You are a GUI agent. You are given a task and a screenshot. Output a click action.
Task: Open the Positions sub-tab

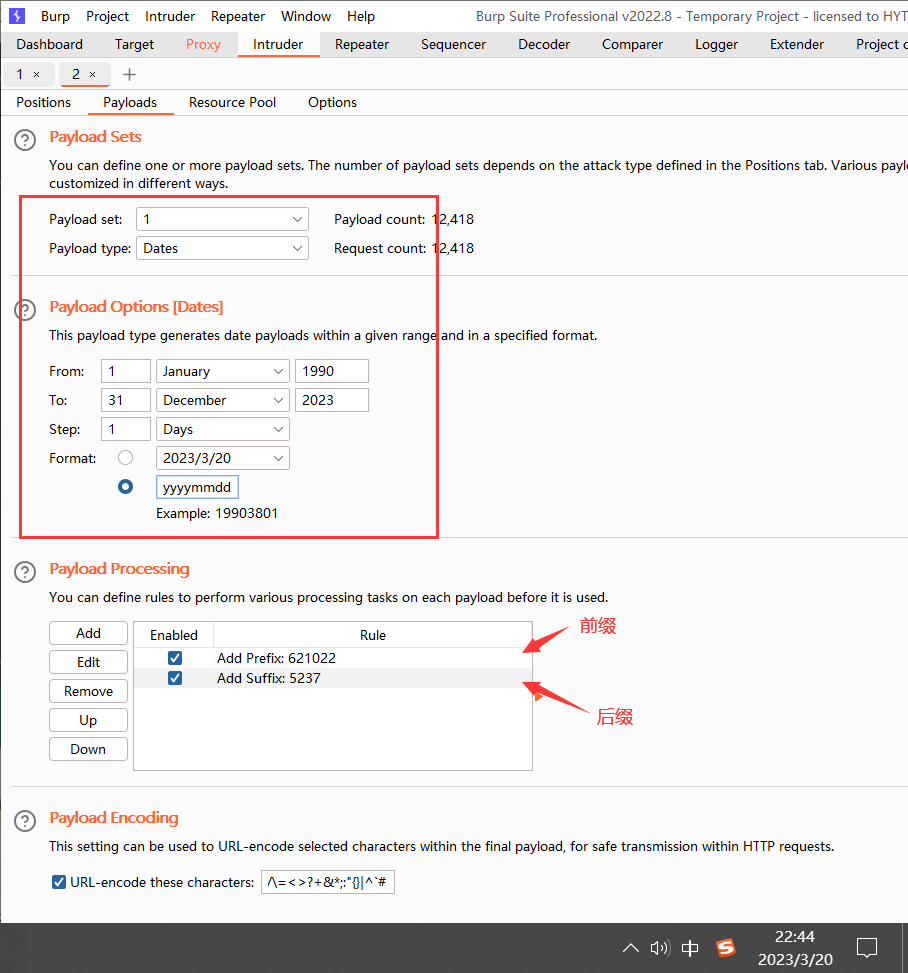43,102
